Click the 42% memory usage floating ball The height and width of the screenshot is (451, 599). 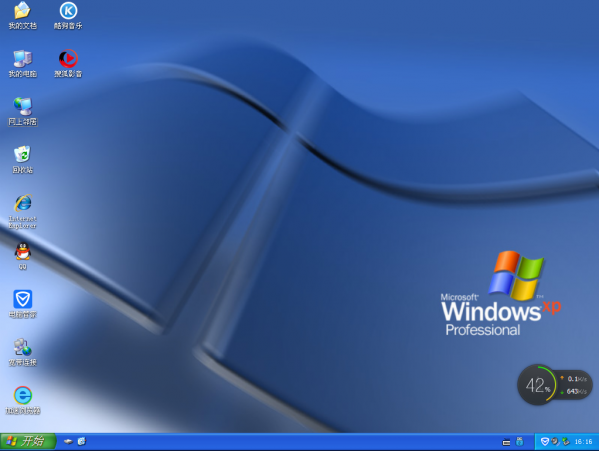(x=537, y=385)
